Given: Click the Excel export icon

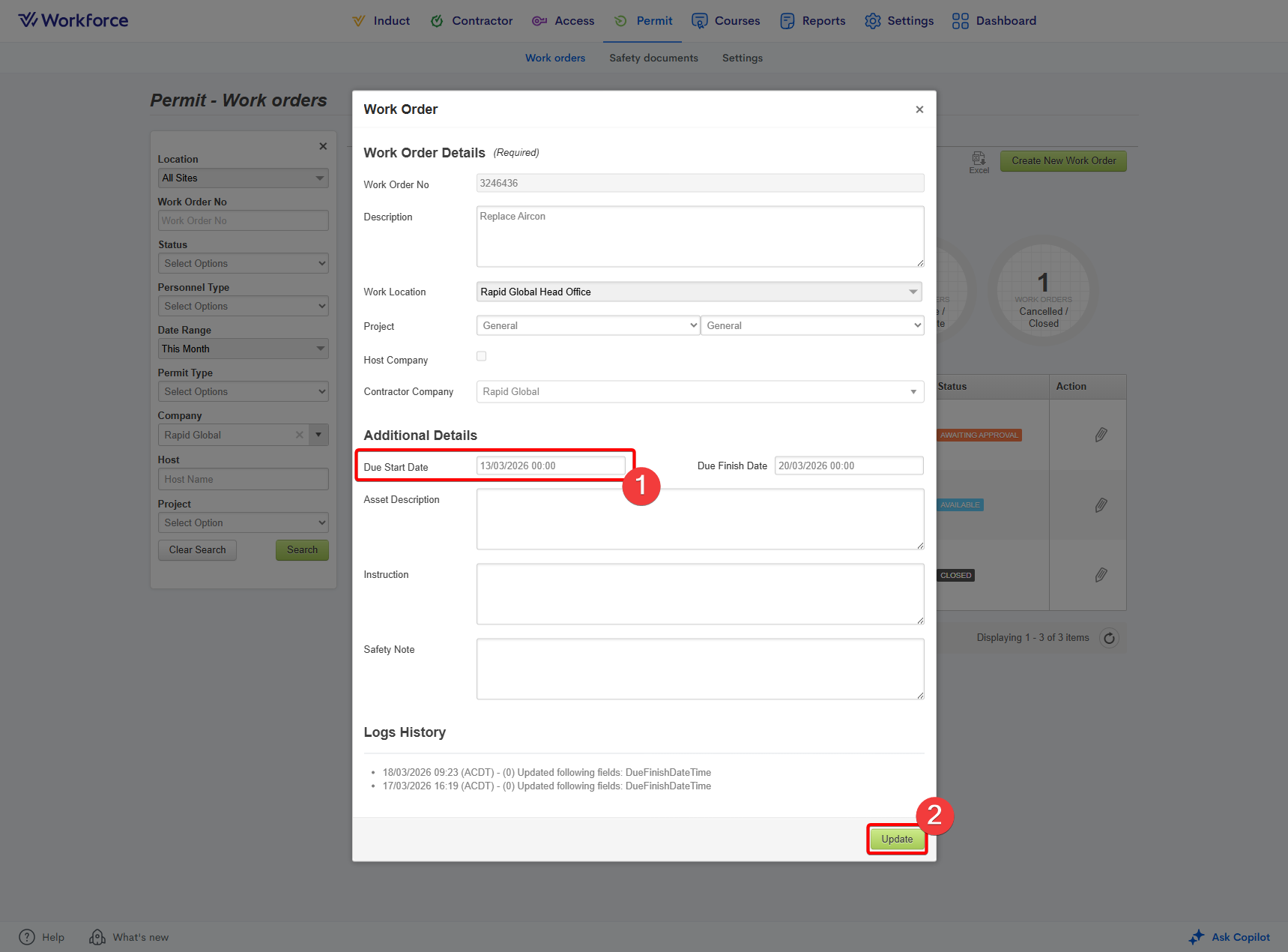Looking at the screenshot, I should pyautogui.click(x=979, y=160).
